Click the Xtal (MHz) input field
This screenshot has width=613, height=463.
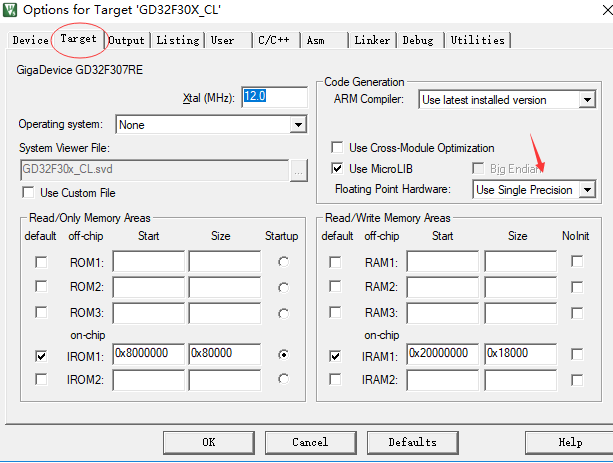pyautogui.click(x=274, y=97)
